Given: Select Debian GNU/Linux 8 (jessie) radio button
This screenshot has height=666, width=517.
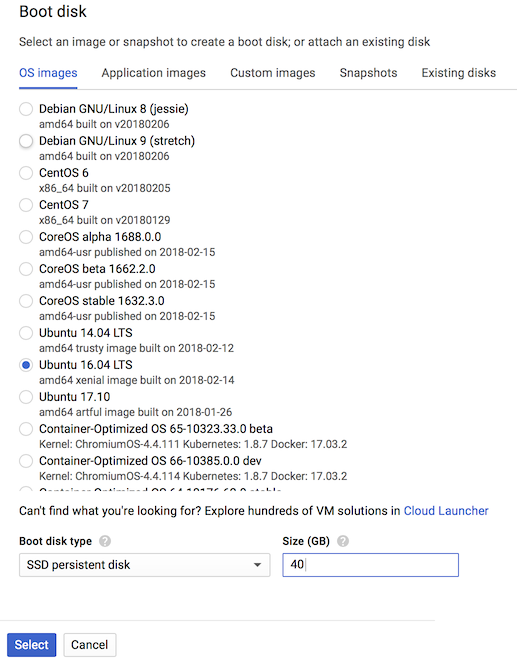Looking at the screenshot, I should point(26,109).
